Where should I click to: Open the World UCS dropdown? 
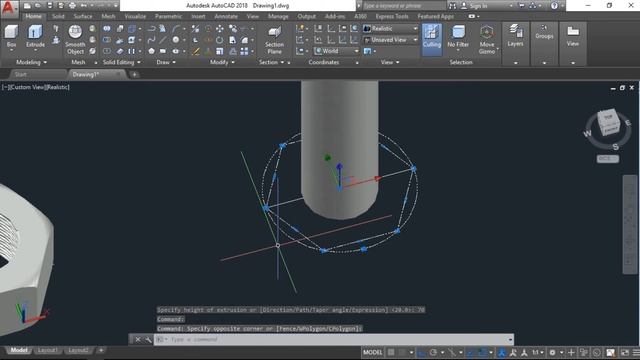click(x=337, y=51)
